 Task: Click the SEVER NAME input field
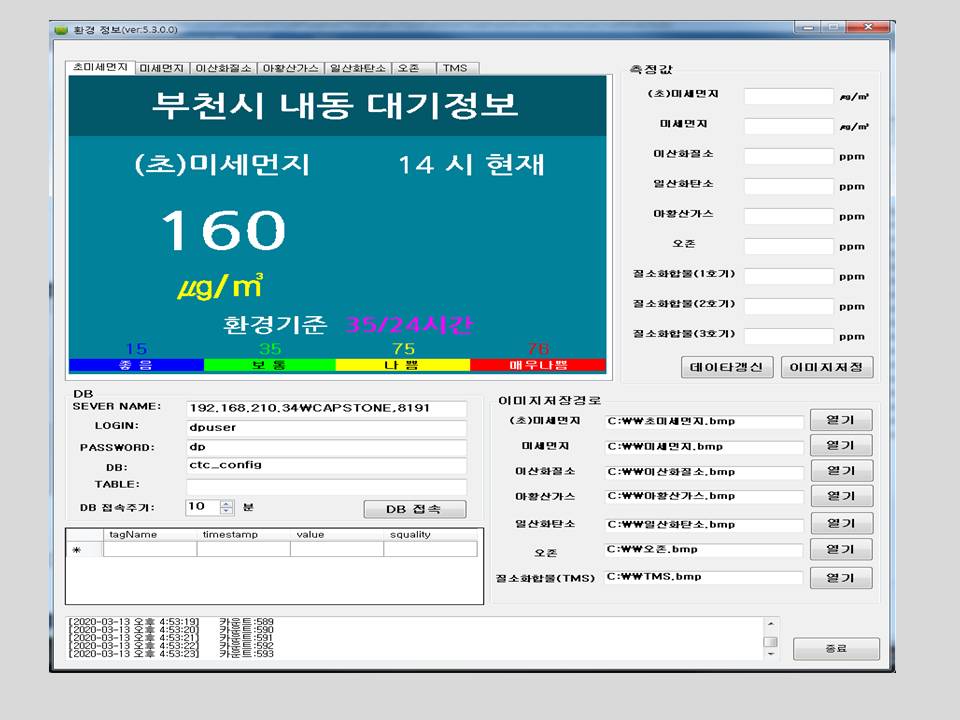click(x=326, y=408)
